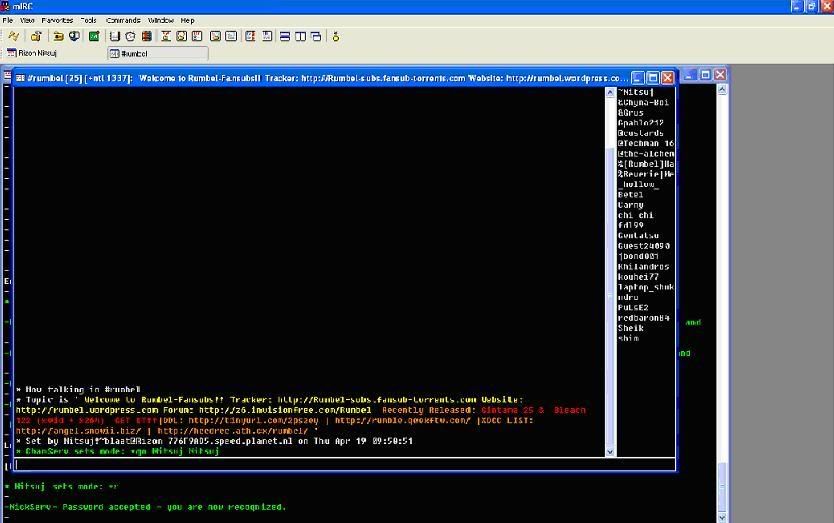
Task: Select the #rumbel switchbar button
Action: click(x=158, y=53)
